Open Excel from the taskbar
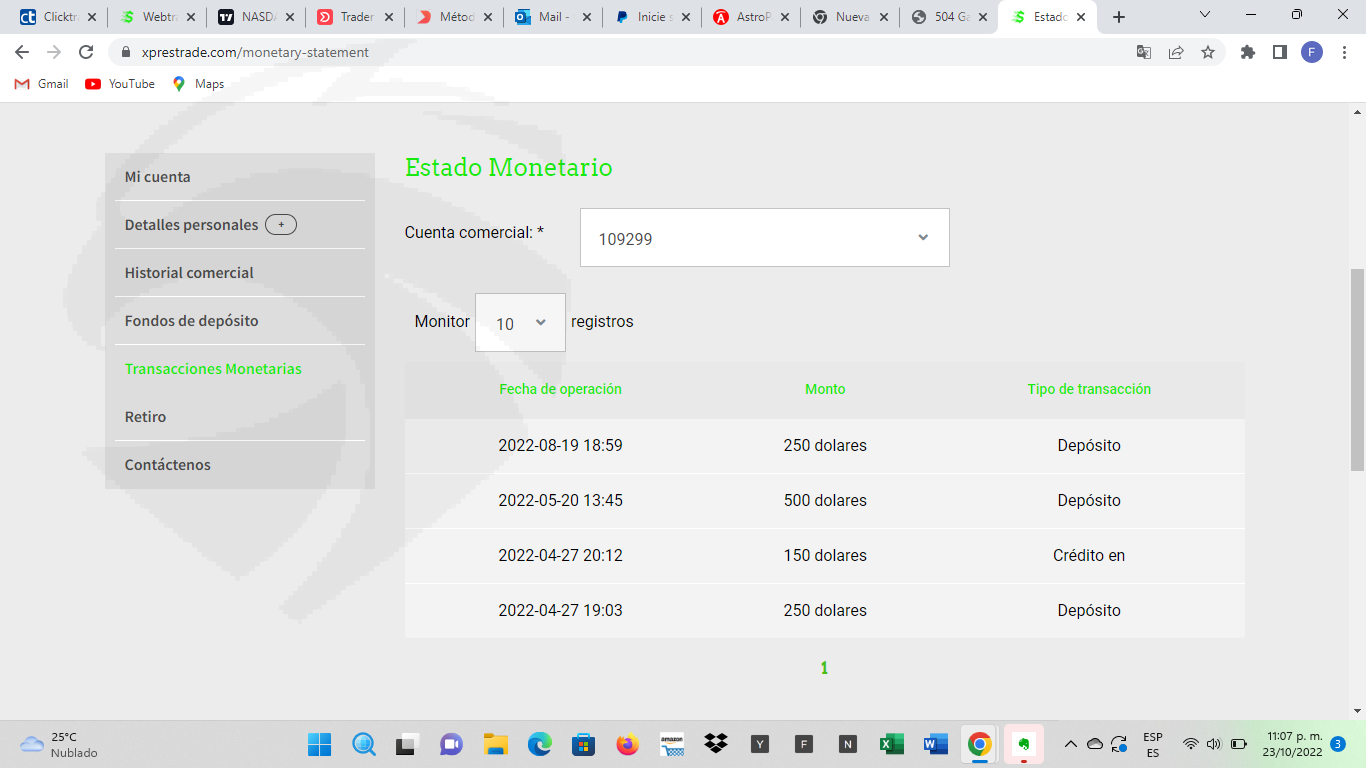This screenshot has height=768, width=1366. pyautogui.click(x=891, y=744)
